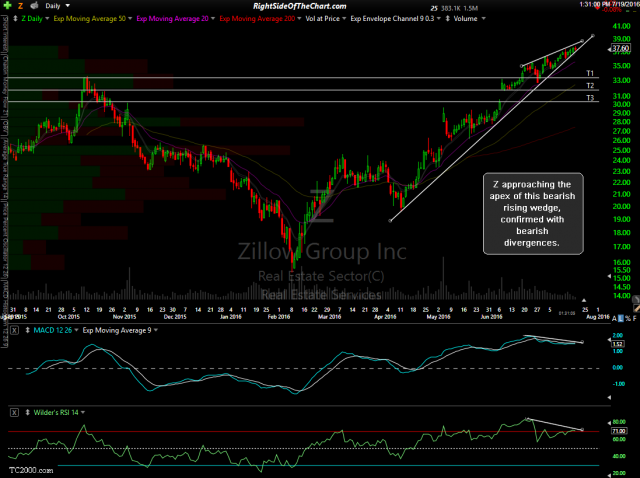Click the MACD divergence line end handle
The image size is (640, 478).
coord(582,342)
